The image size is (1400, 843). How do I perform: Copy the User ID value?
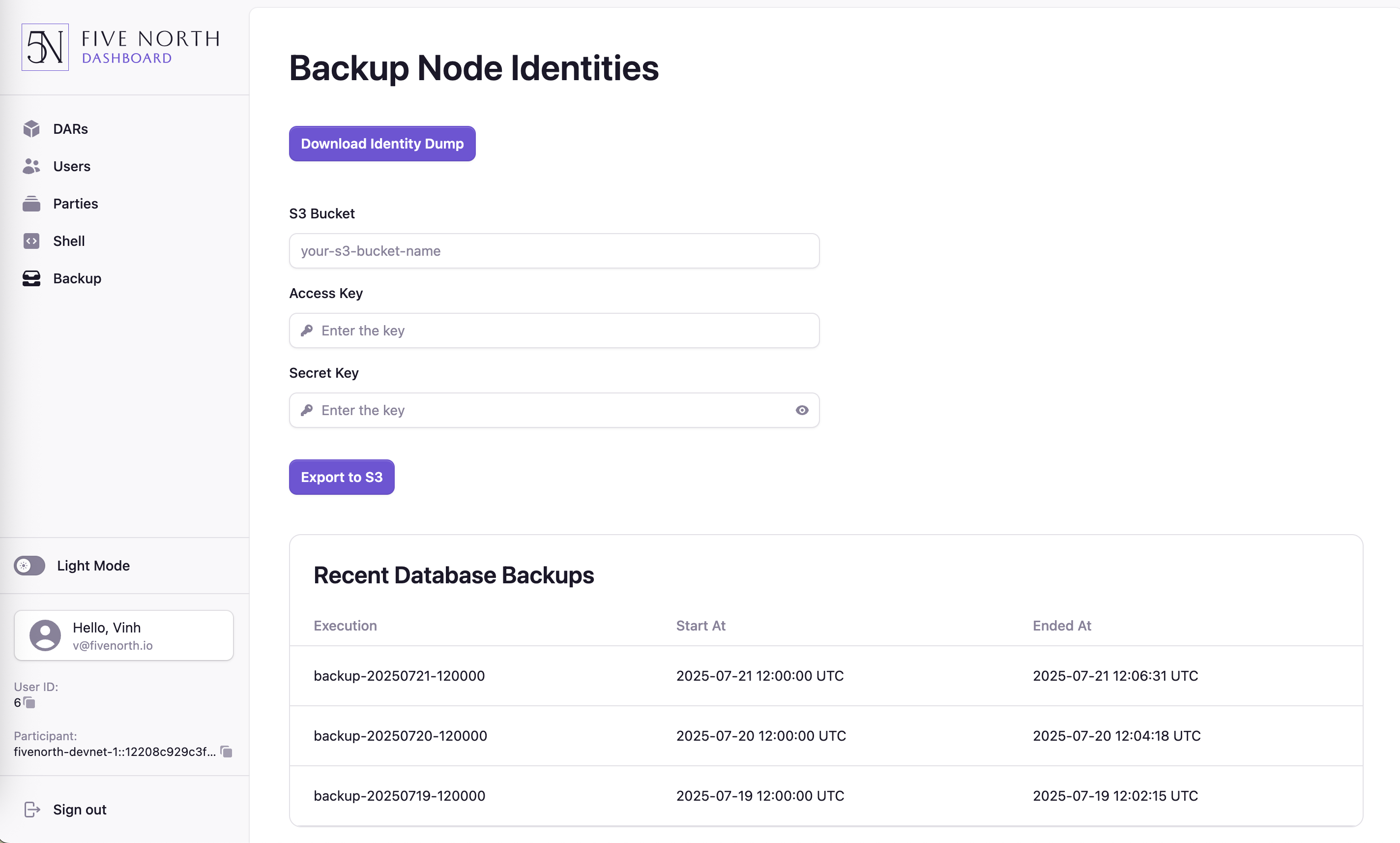29,703
